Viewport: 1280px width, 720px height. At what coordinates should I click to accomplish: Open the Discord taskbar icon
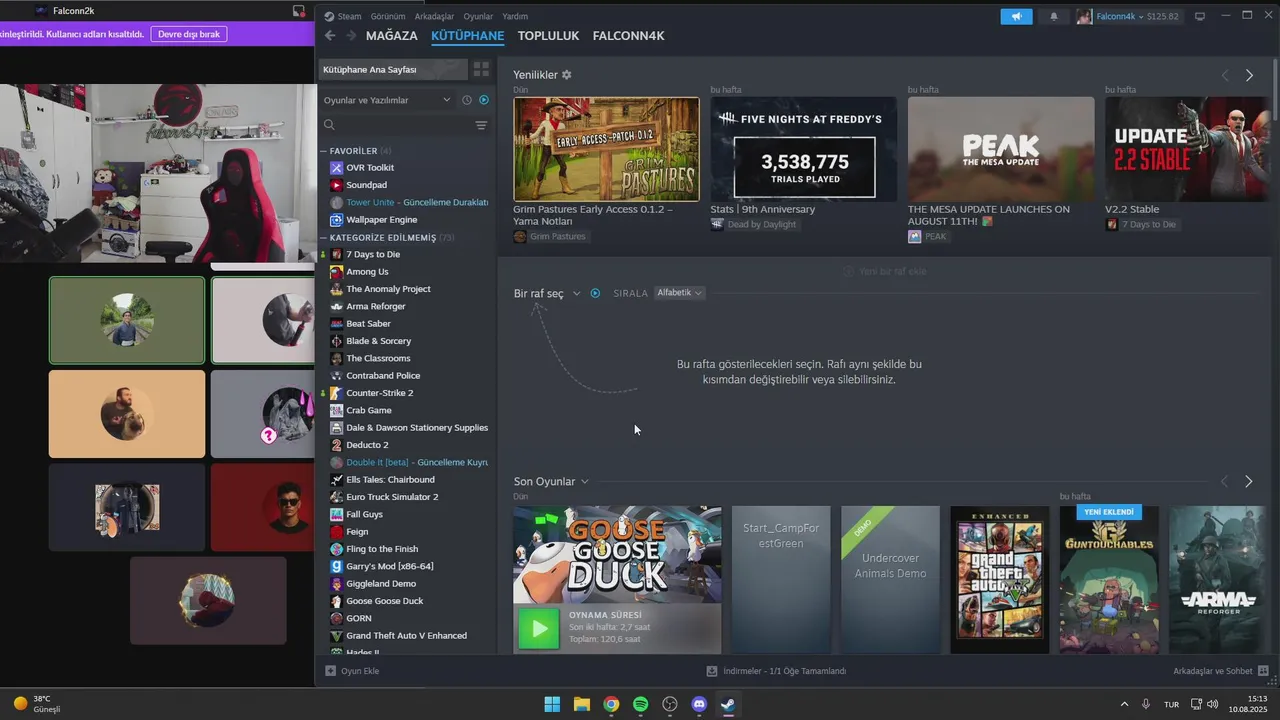(699, 704)
